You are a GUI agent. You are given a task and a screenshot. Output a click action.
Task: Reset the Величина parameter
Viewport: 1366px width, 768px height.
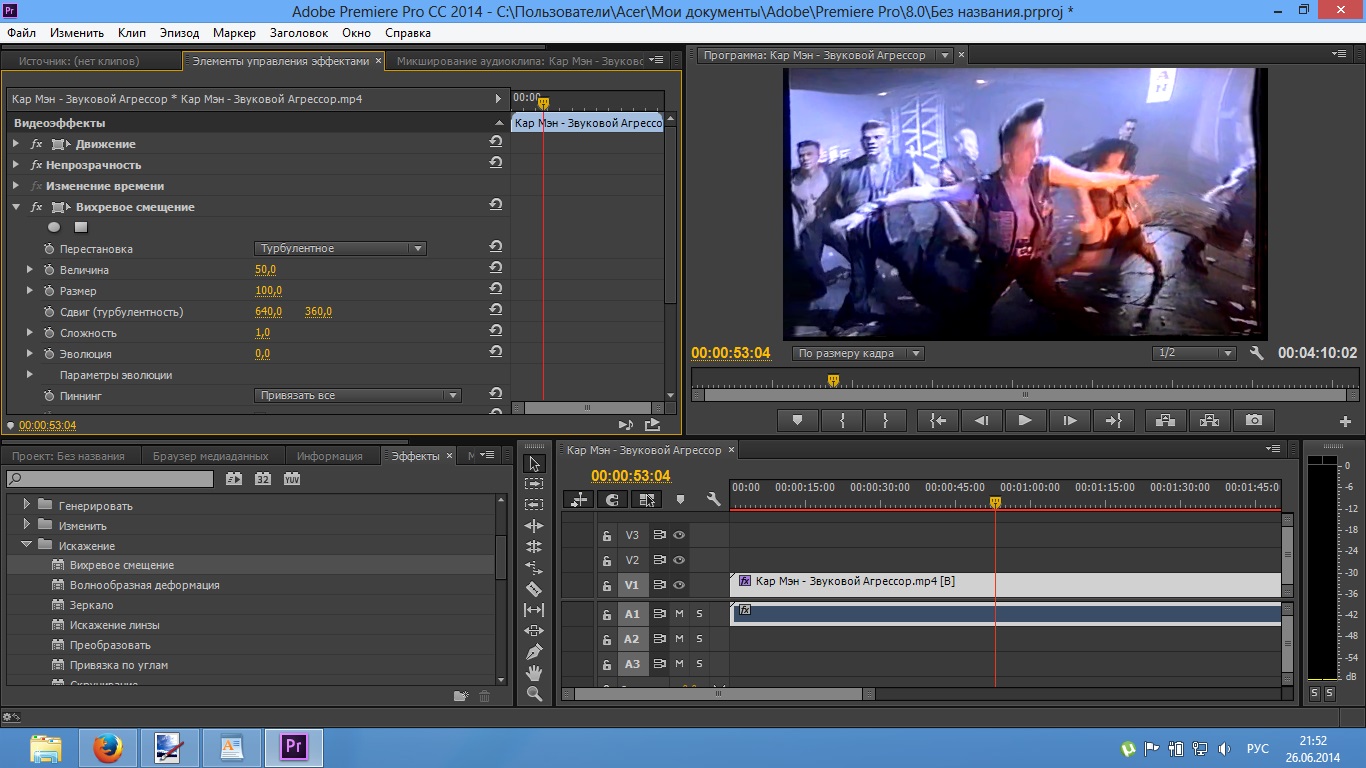pos(495,268)
